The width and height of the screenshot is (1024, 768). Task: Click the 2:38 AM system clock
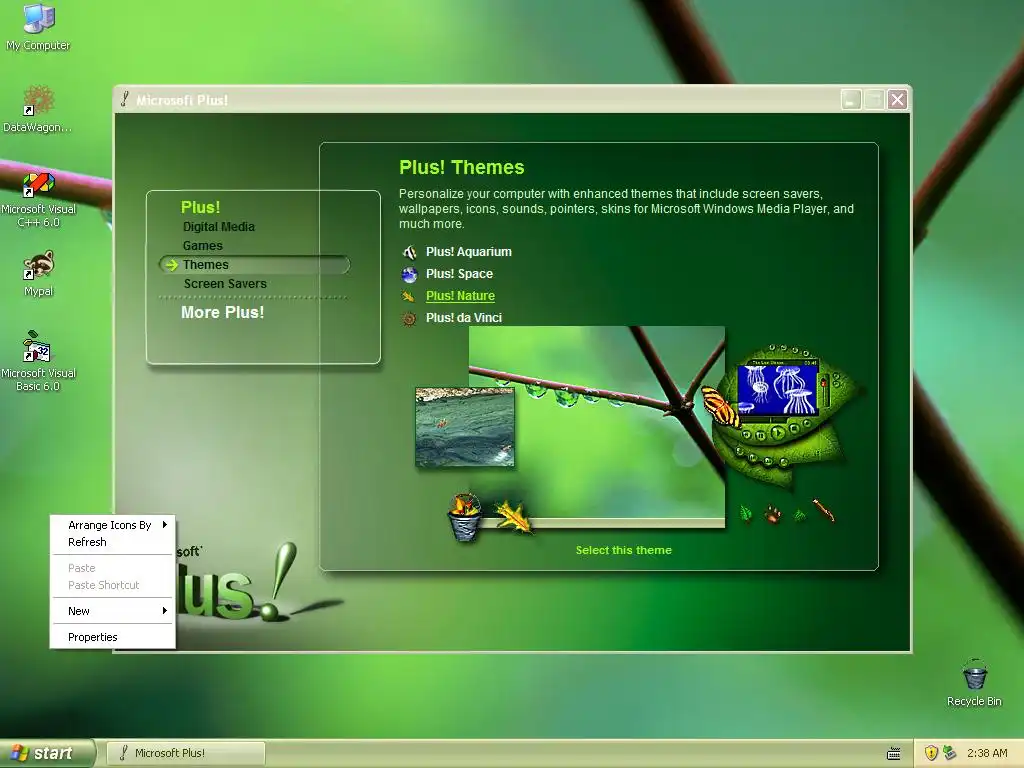point(987,753)
